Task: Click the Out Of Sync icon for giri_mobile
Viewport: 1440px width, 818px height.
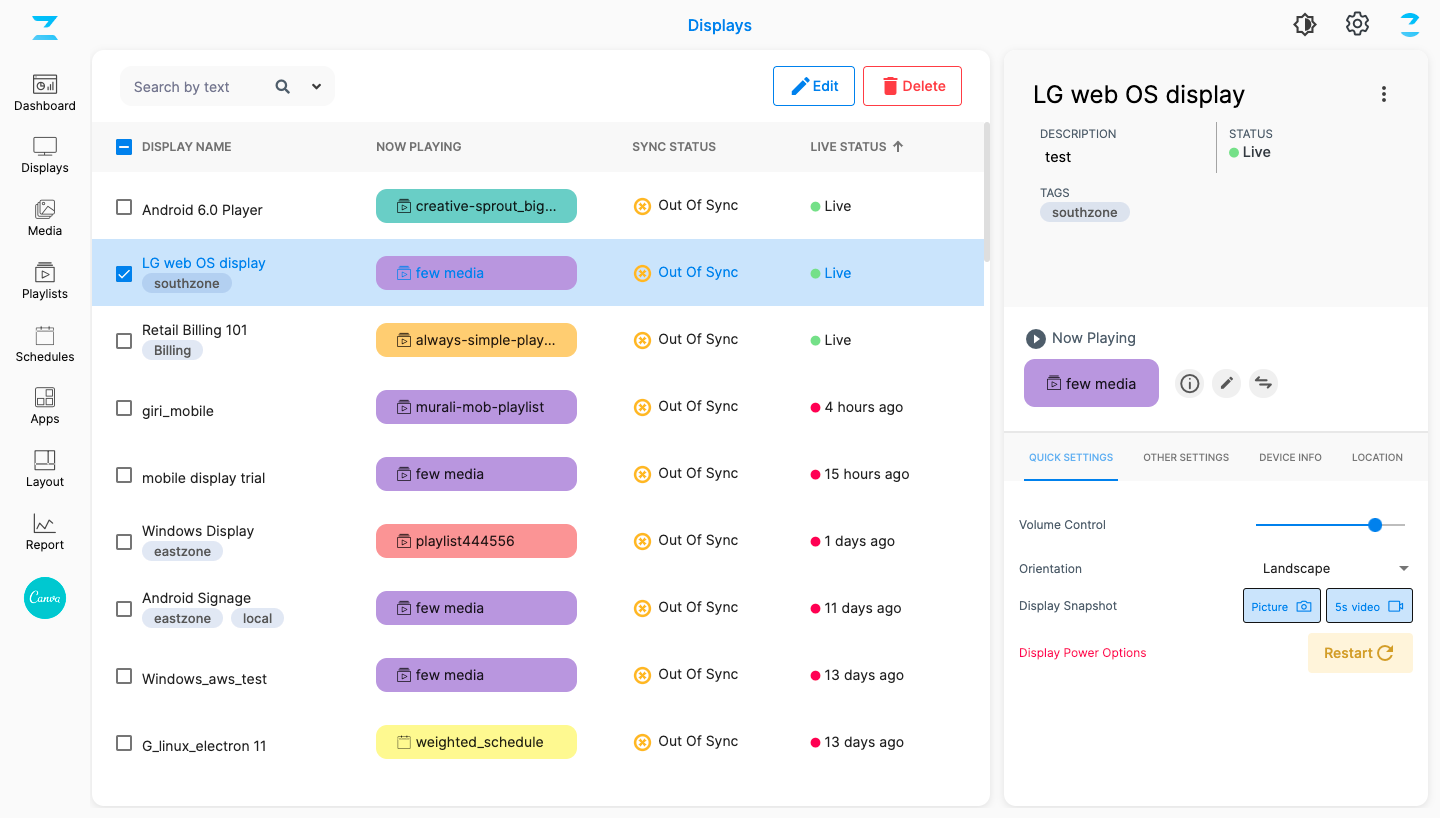Action: tap(643, 407)
